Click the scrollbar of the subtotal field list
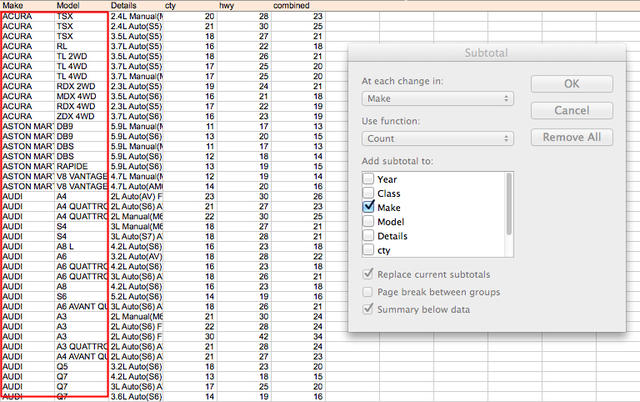Image resolution: width=640 pixels, height=402 pixels. pyautogui.click(x=509, y=212)
